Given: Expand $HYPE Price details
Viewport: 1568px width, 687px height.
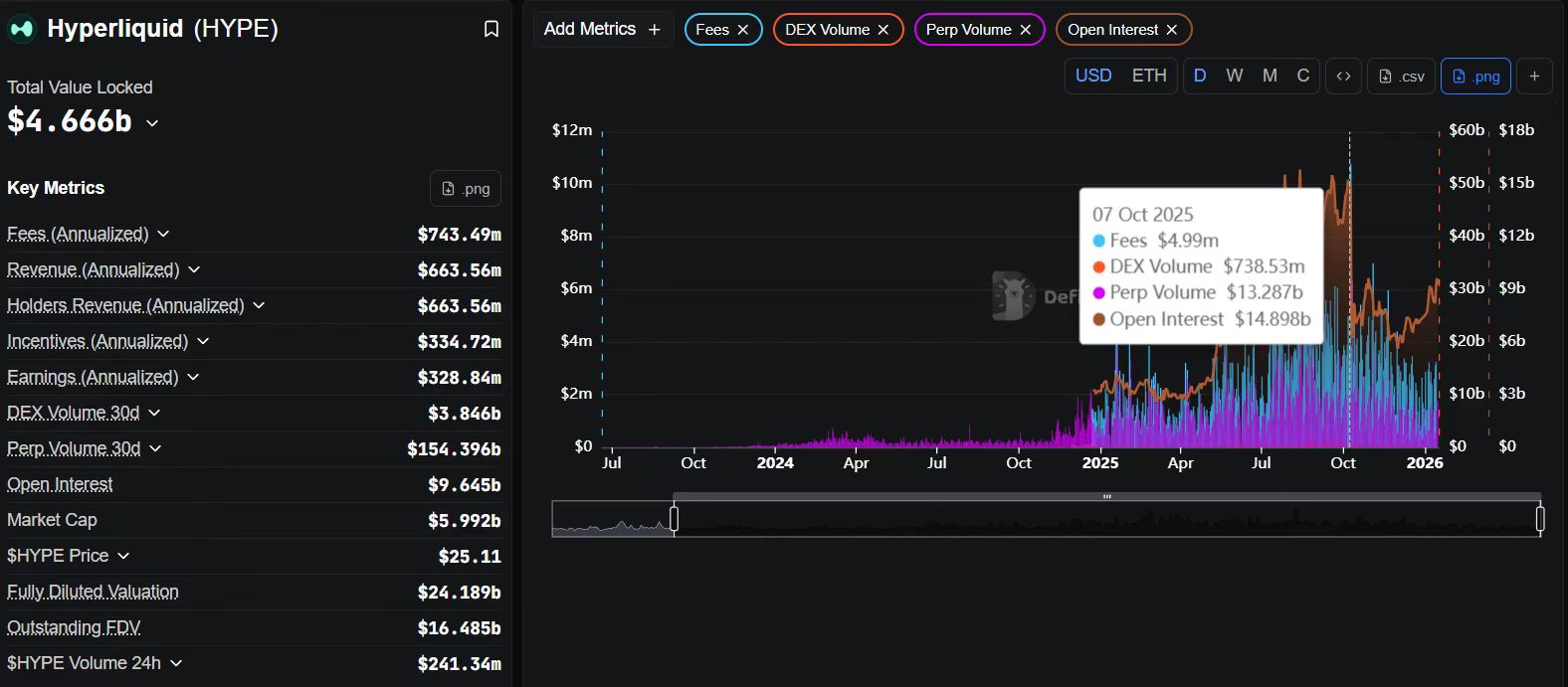Looking at the screenshot, I should [123, 556].
